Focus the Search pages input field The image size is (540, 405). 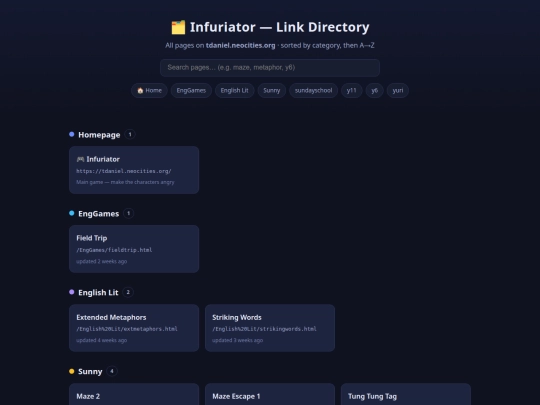(270, 68)
